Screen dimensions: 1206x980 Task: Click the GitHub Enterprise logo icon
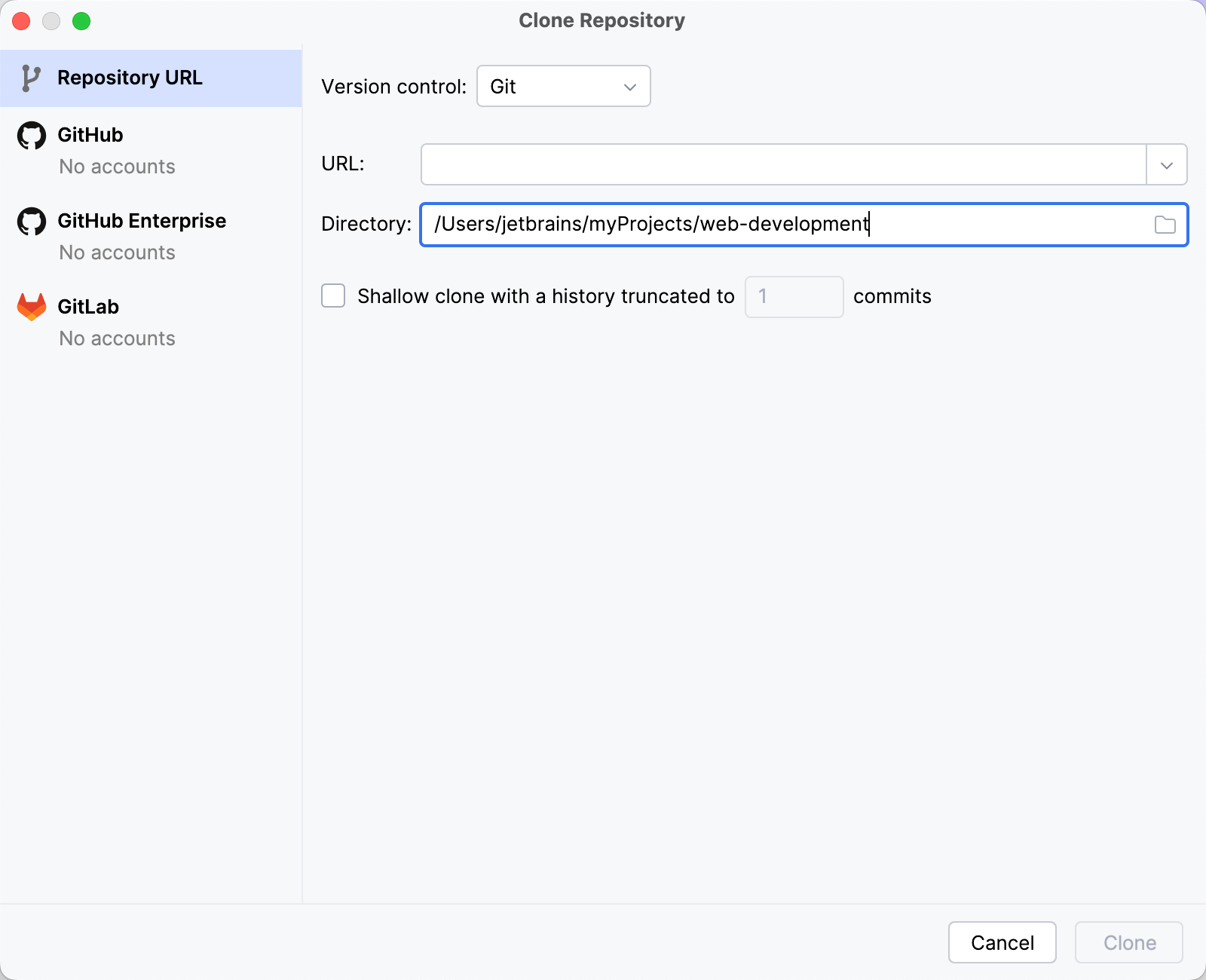(x=32, y=222)
